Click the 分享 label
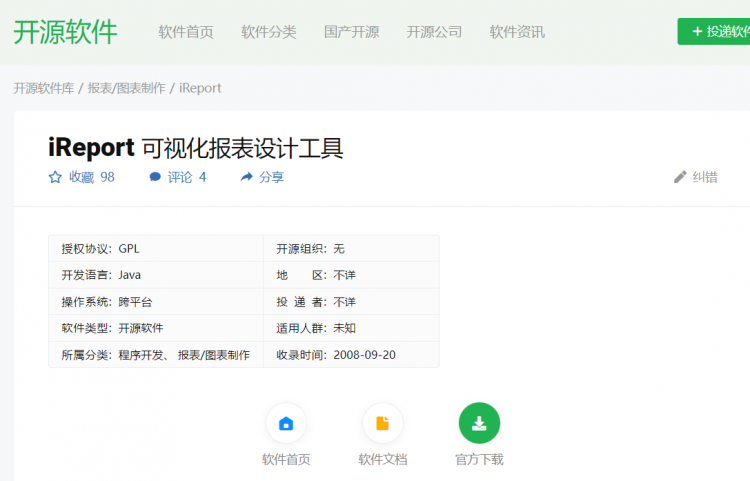Image resolution: width=750 pixels, height=481 pixels. [271, 177]
